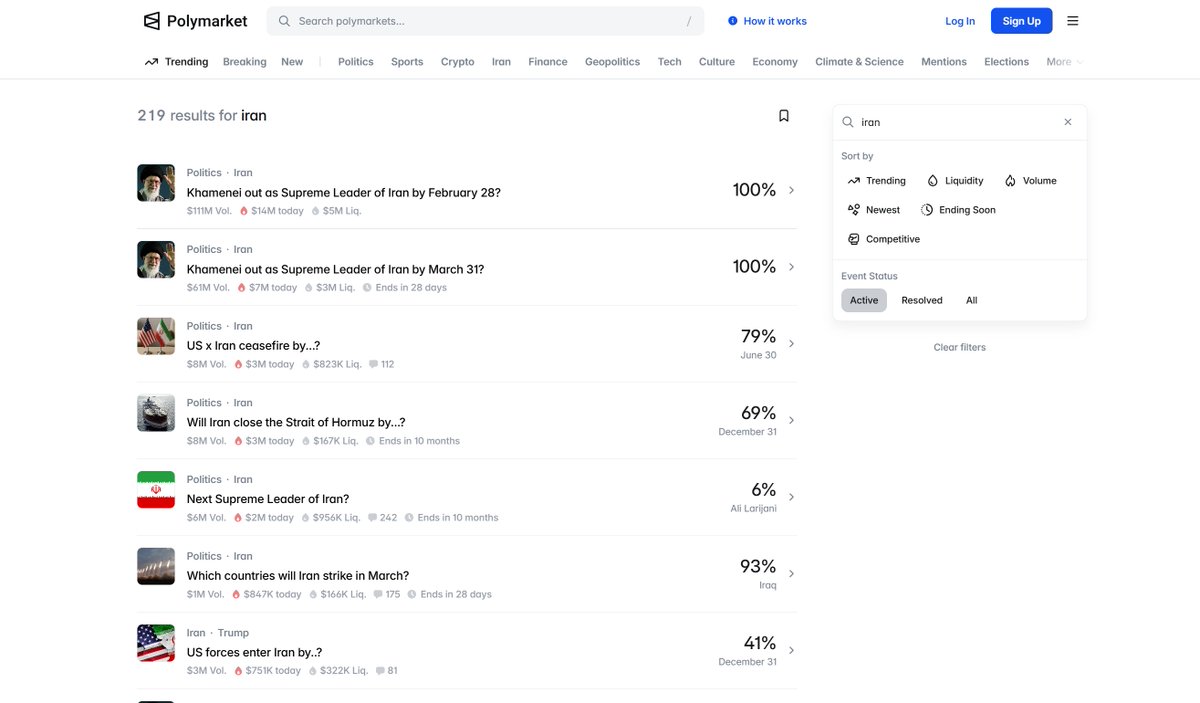
Task: Click comment icon showing 175
Action: (378, 594)
